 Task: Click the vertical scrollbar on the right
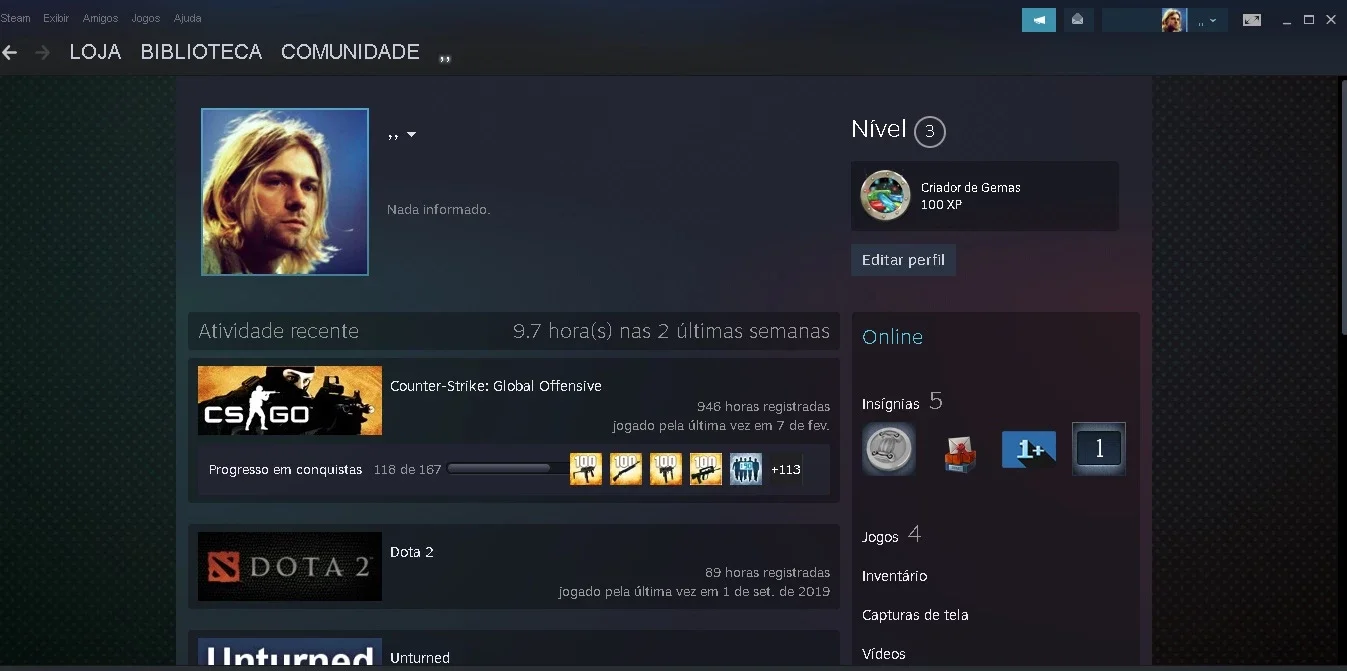tap(1343, 205)
